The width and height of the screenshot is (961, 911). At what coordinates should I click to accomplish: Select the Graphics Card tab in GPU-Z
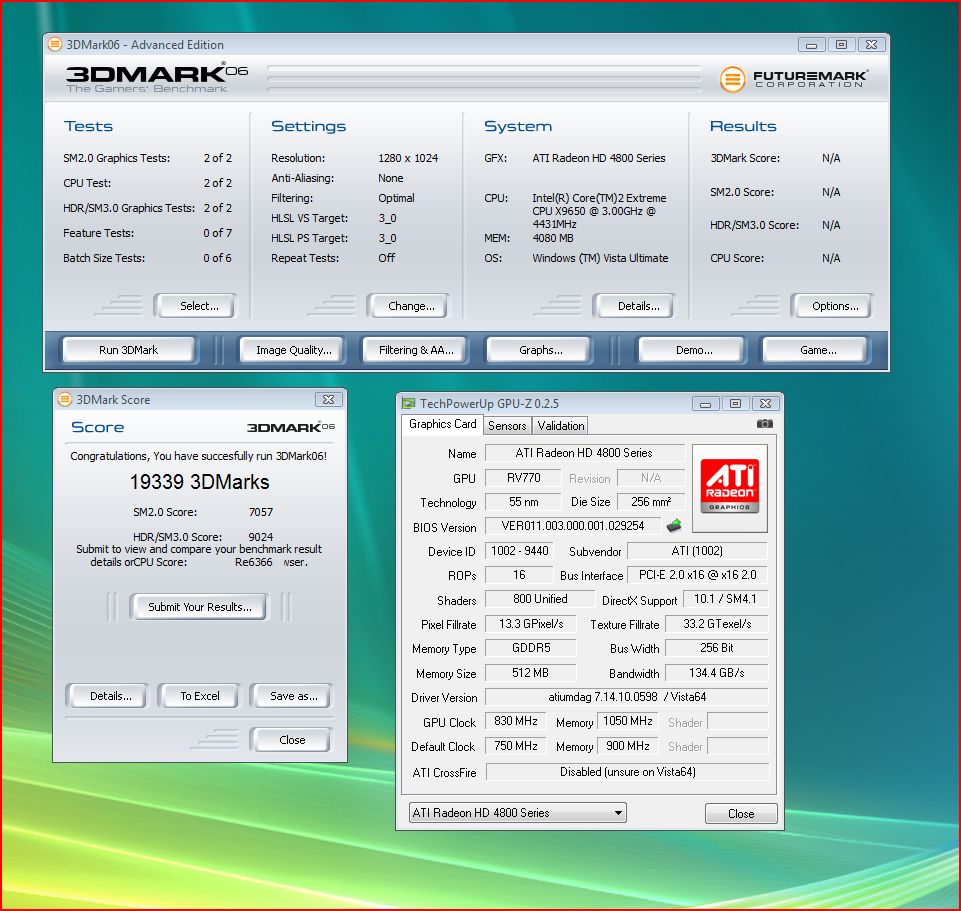pyautogui.click(x=443, y=424)
